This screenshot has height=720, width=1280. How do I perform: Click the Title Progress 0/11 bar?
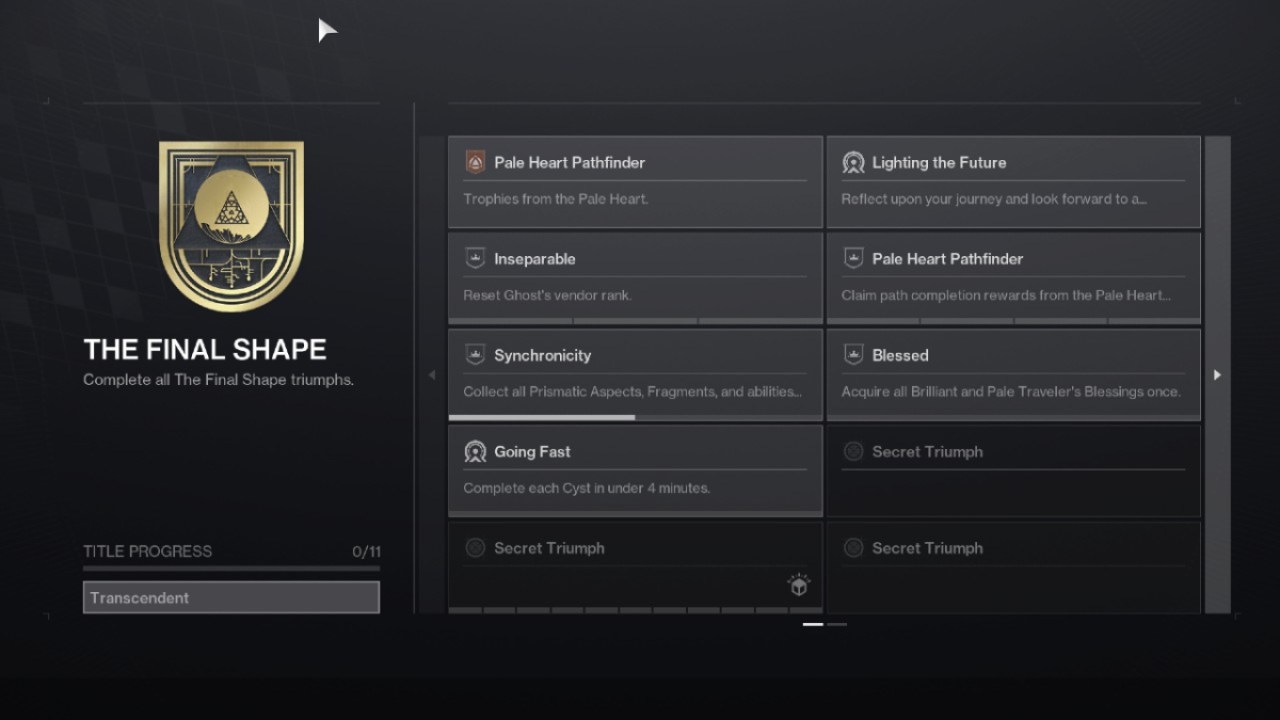[231, 567]
